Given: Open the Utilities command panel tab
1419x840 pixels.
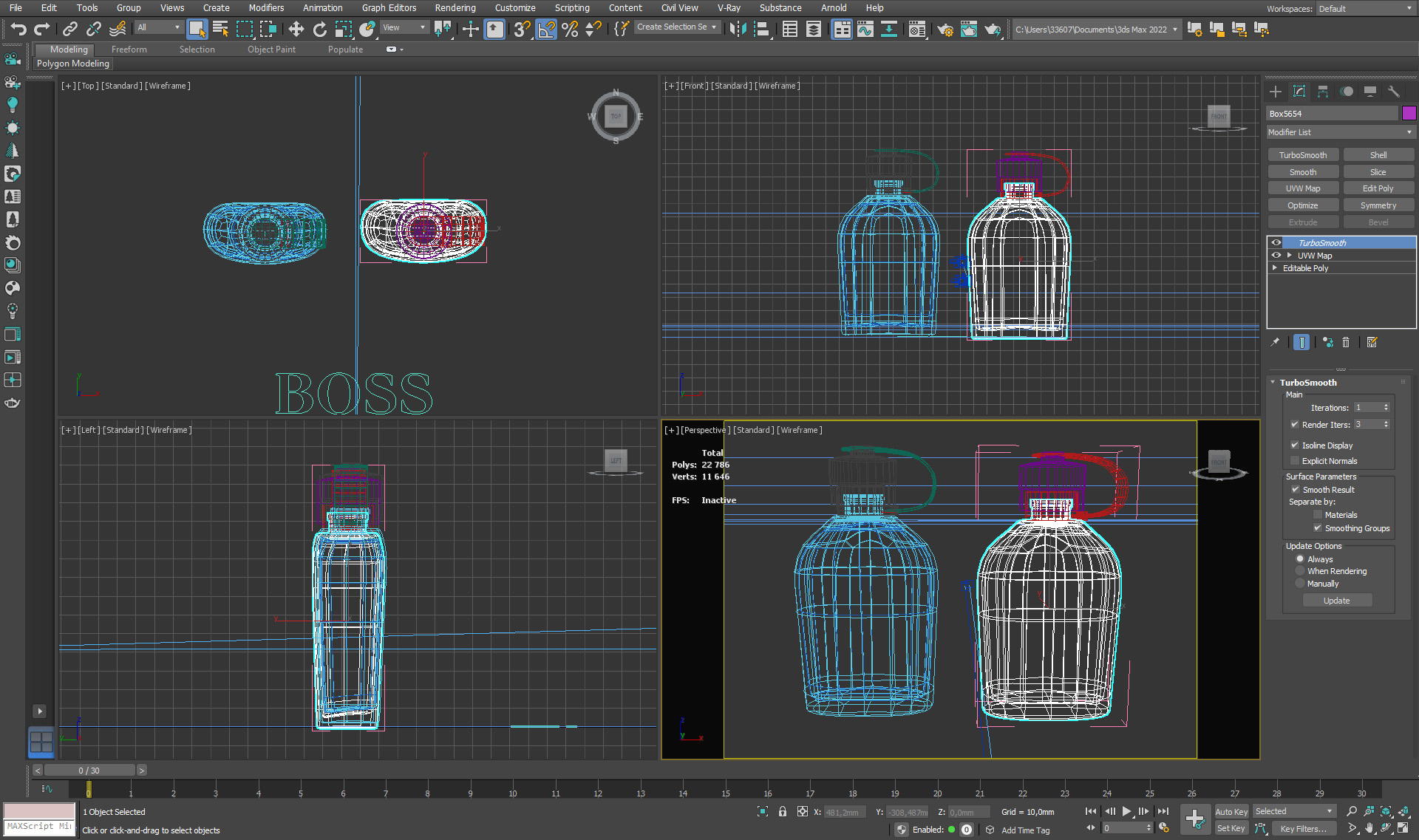Looking at the screenshot, I should coord(1394,92).
